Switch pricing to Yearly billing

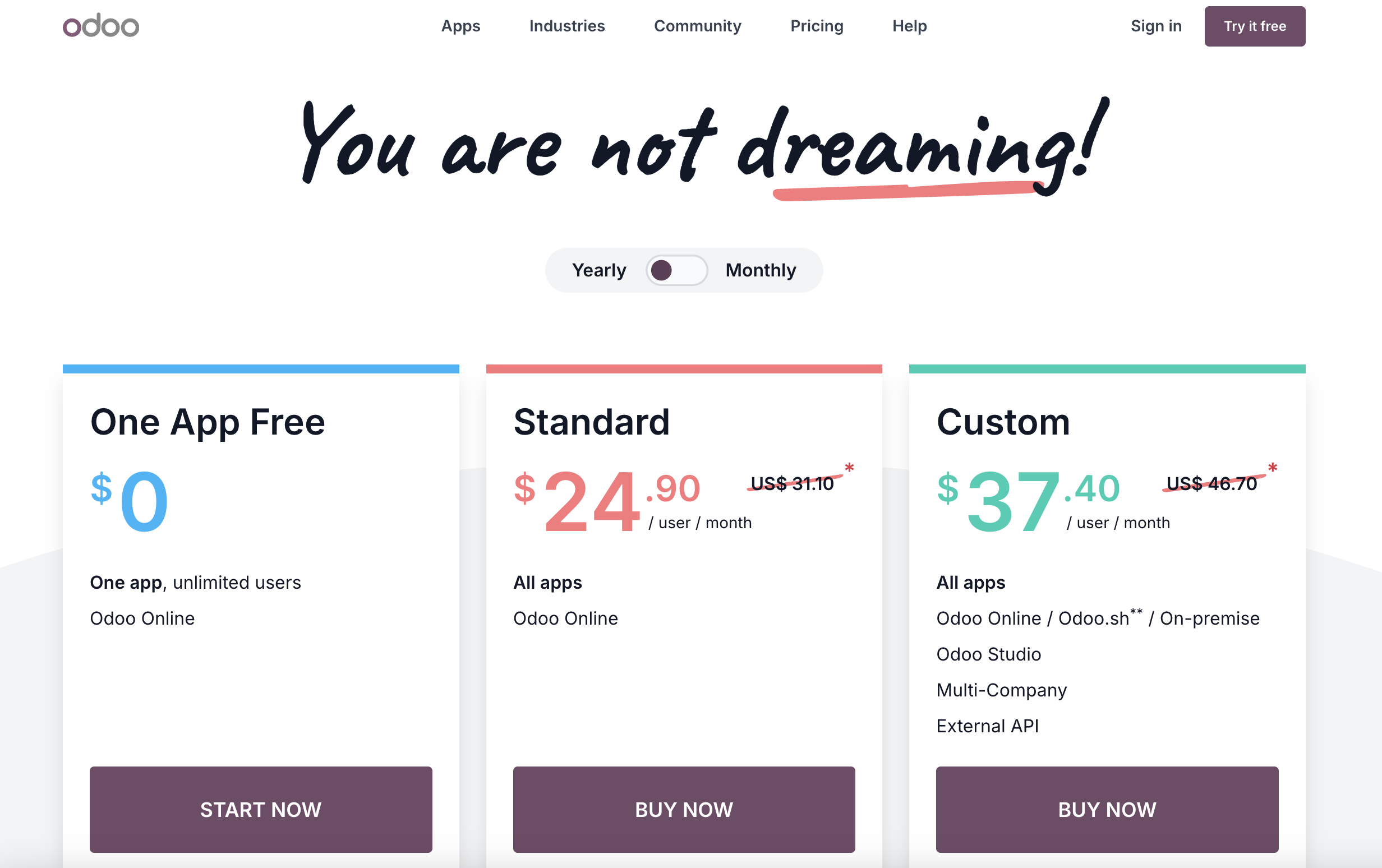(599, 270)
